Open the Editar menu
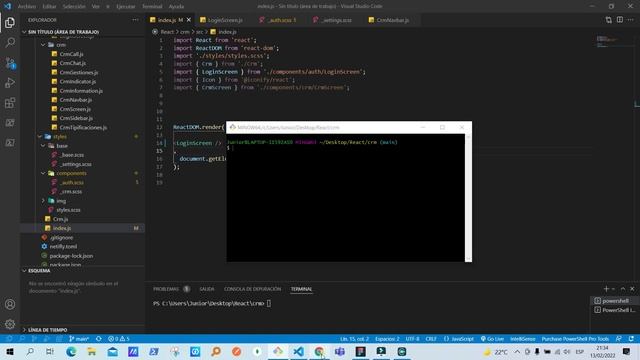 click(x=49, y=7)
